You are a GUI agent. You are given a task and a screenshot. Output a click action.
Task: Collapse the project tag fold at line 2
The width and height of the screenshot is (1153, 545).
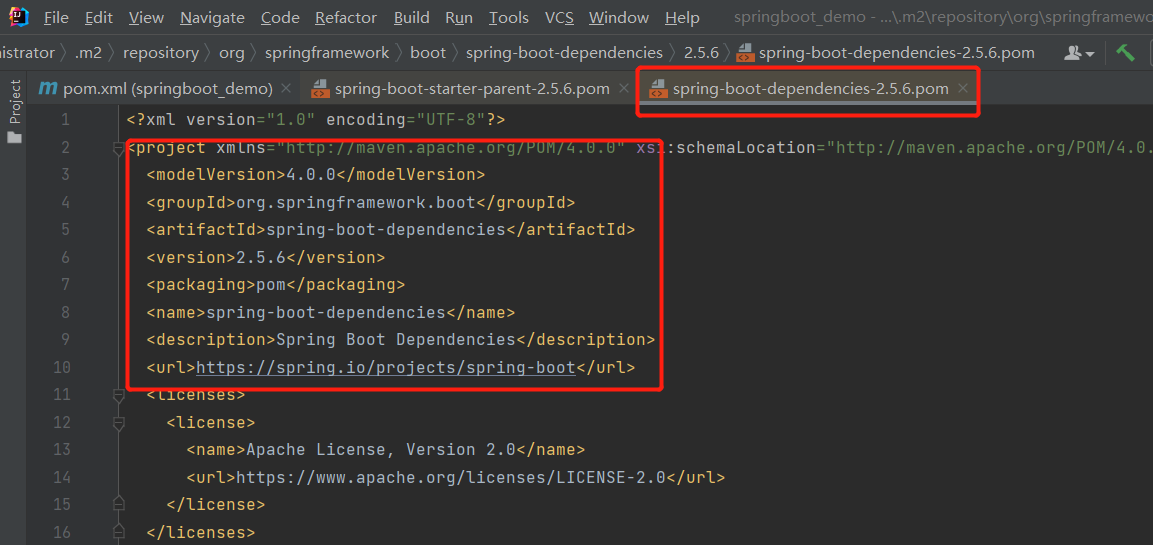(118, 148)
